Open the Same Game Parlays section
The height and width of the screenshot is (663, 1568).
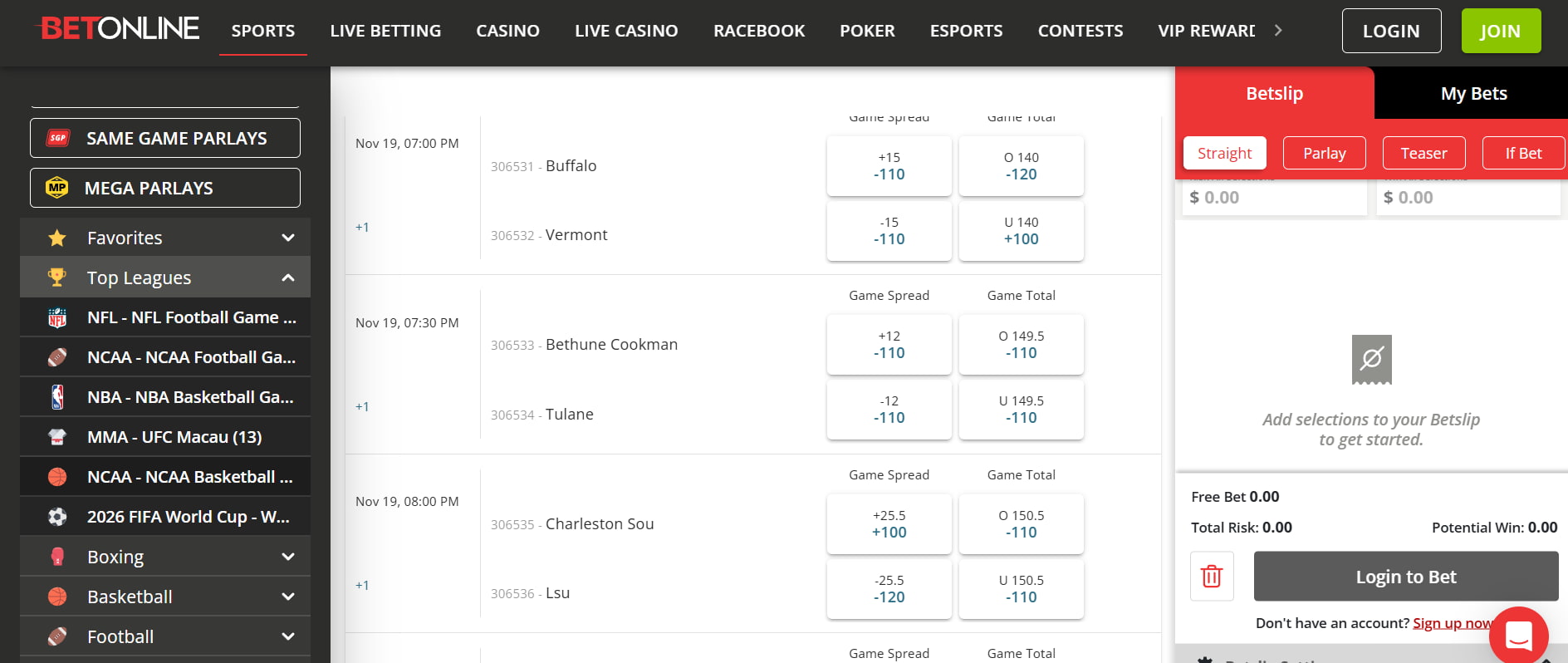164,138
